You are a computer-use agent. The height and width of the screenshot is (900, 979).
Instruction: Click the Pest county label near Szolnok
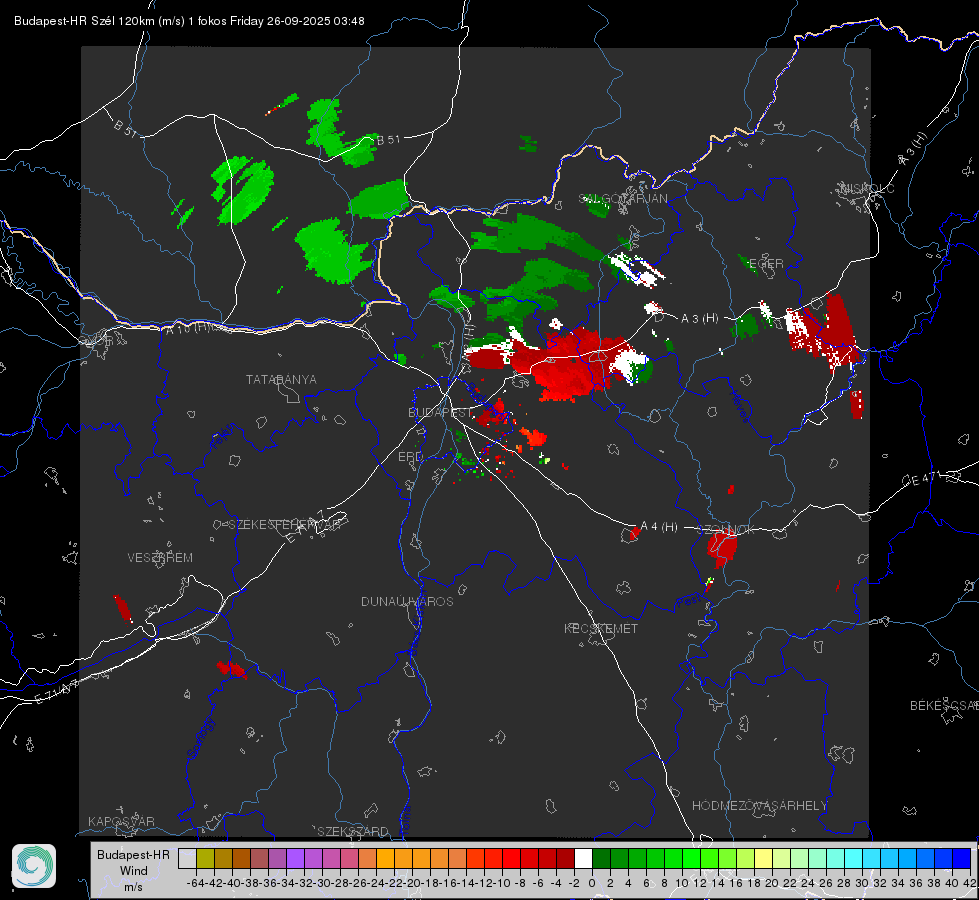tap(688, 601)
